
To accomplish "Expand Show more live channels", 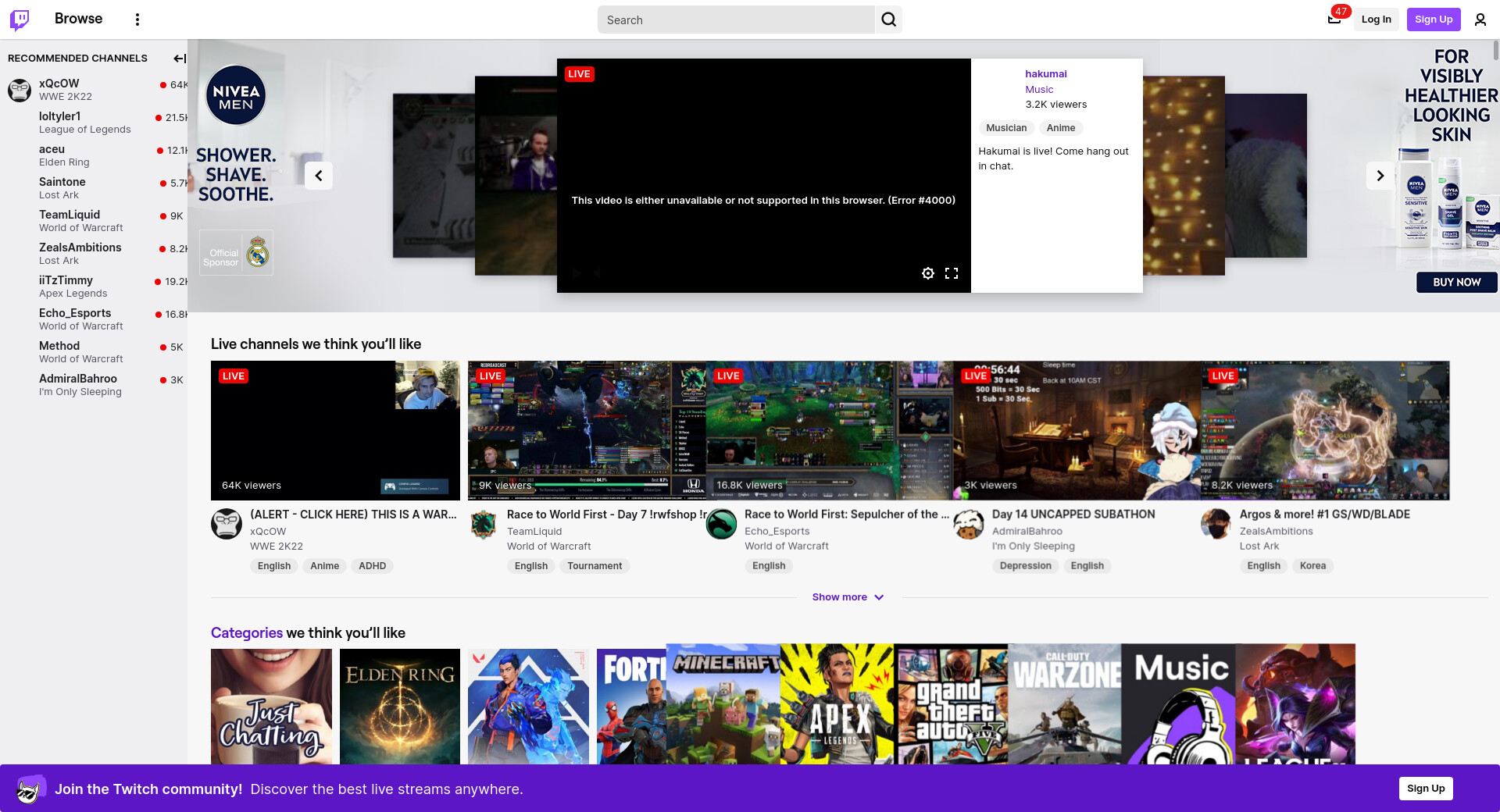I will pyautogui.click(x=839, y=597).
